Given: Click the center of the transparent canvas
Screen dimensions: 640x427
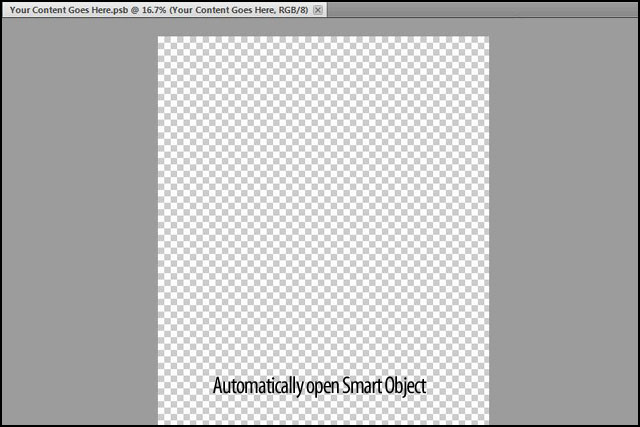Looking at the screenshot, I should (x=323, y=230).
